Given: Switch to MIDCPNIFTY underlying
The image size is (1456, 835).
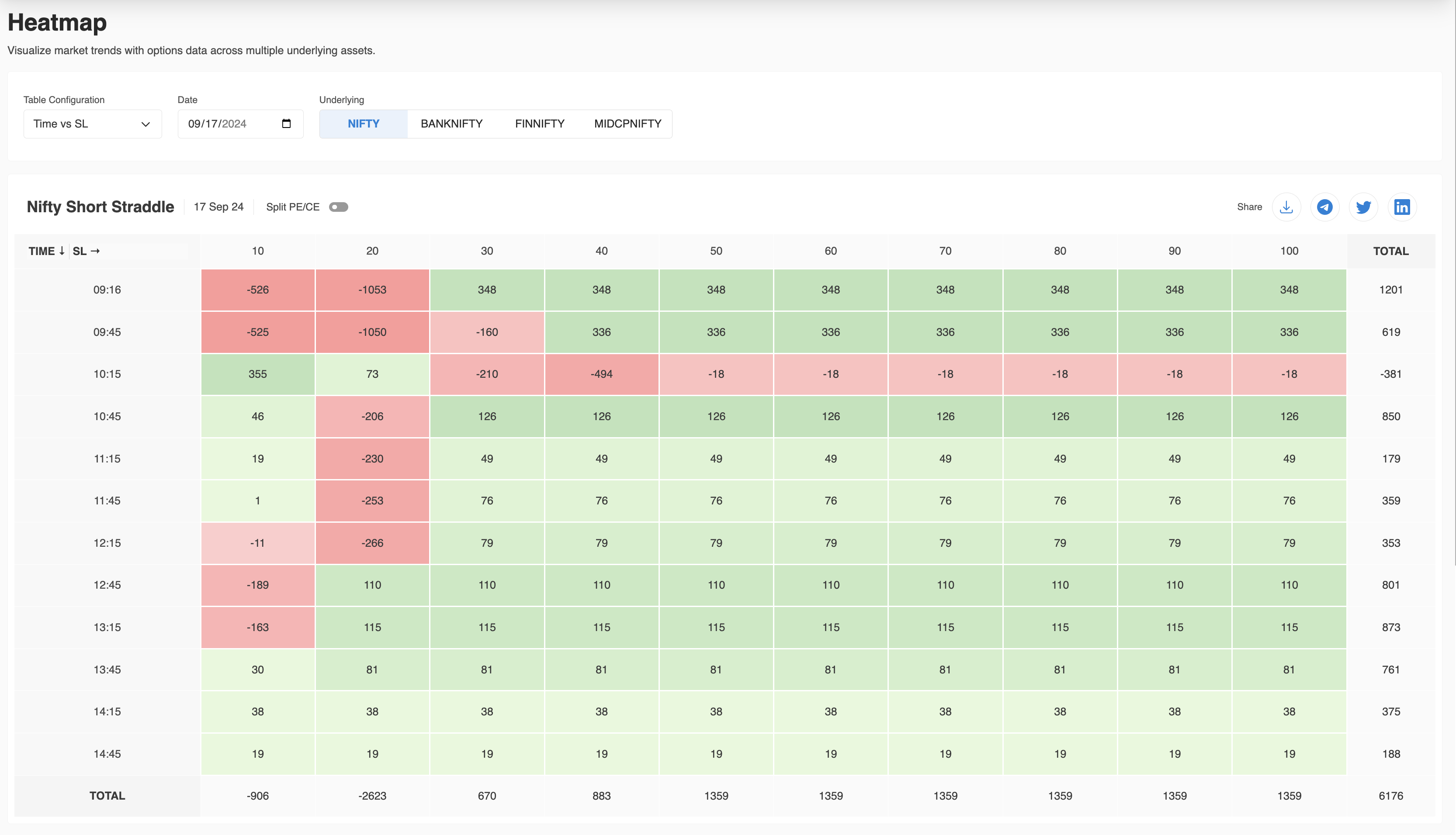Looking at the screenshot, I should [627, 124].
